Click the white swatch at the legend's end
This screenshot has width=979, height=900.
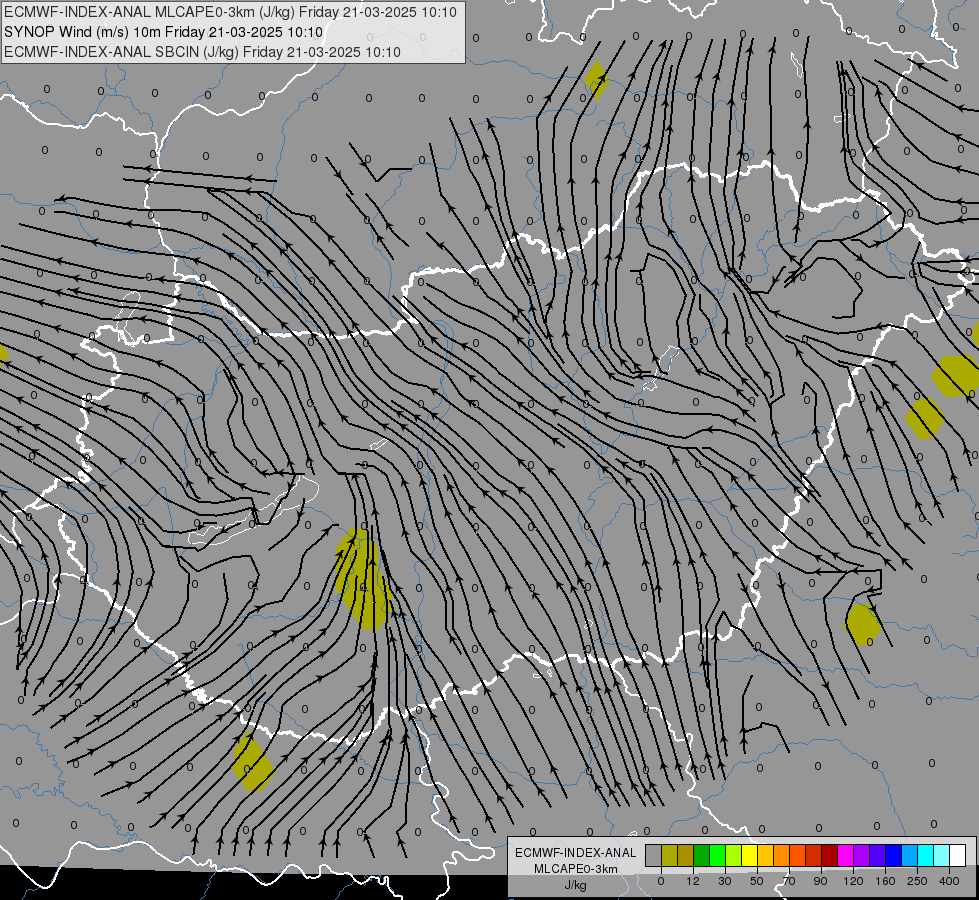[958, 855]
